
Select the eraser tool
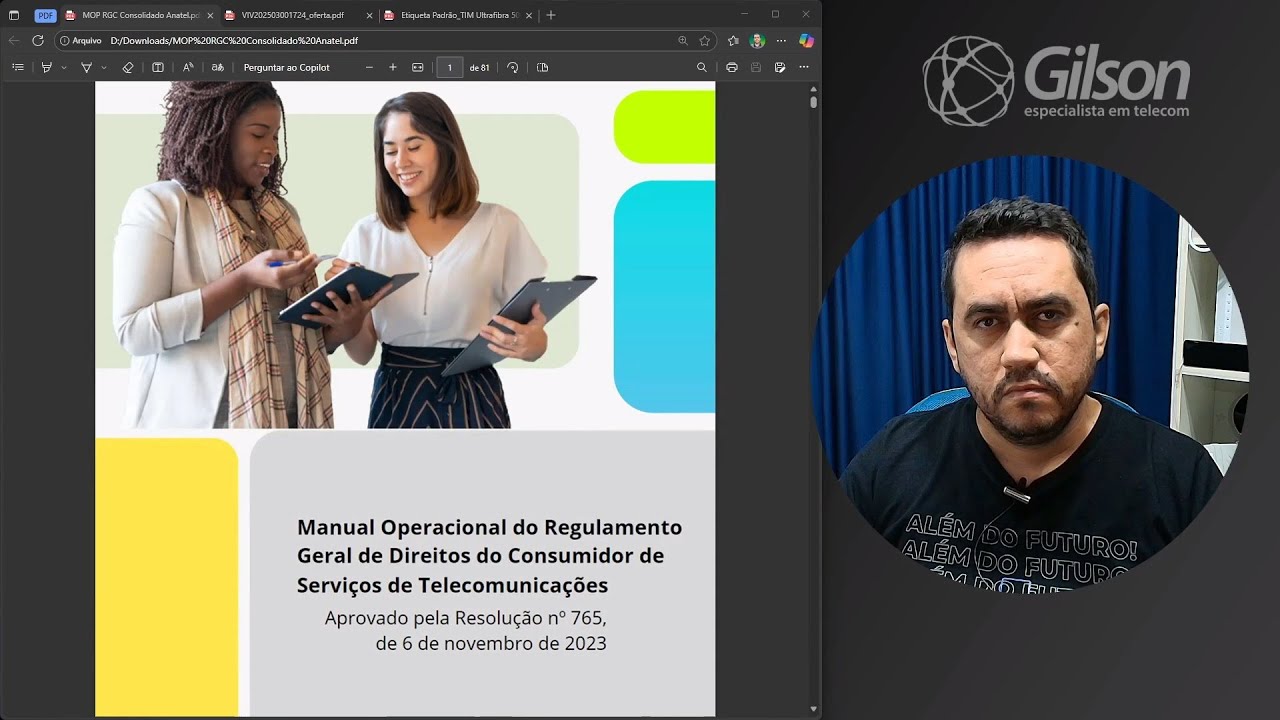(127, 67)
